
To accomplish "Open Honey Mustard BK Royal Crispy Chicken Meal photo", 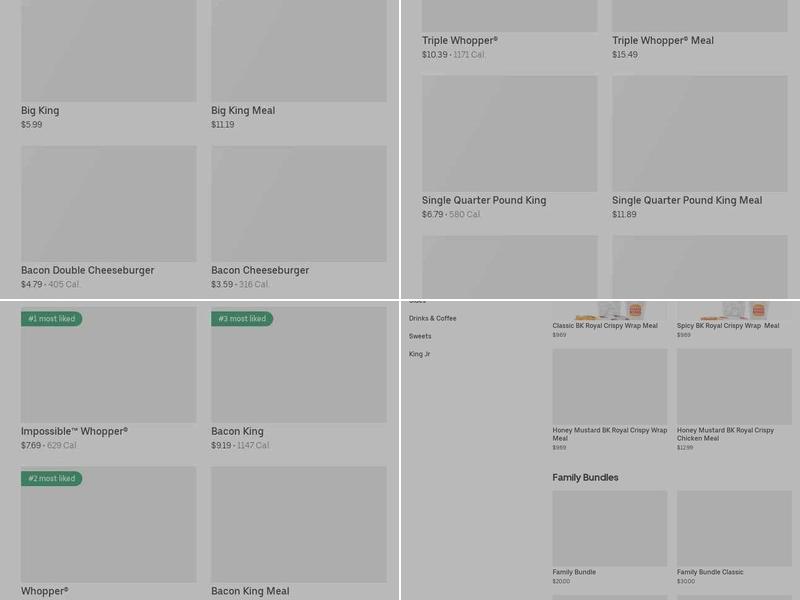I will click(x=734, y=387).
